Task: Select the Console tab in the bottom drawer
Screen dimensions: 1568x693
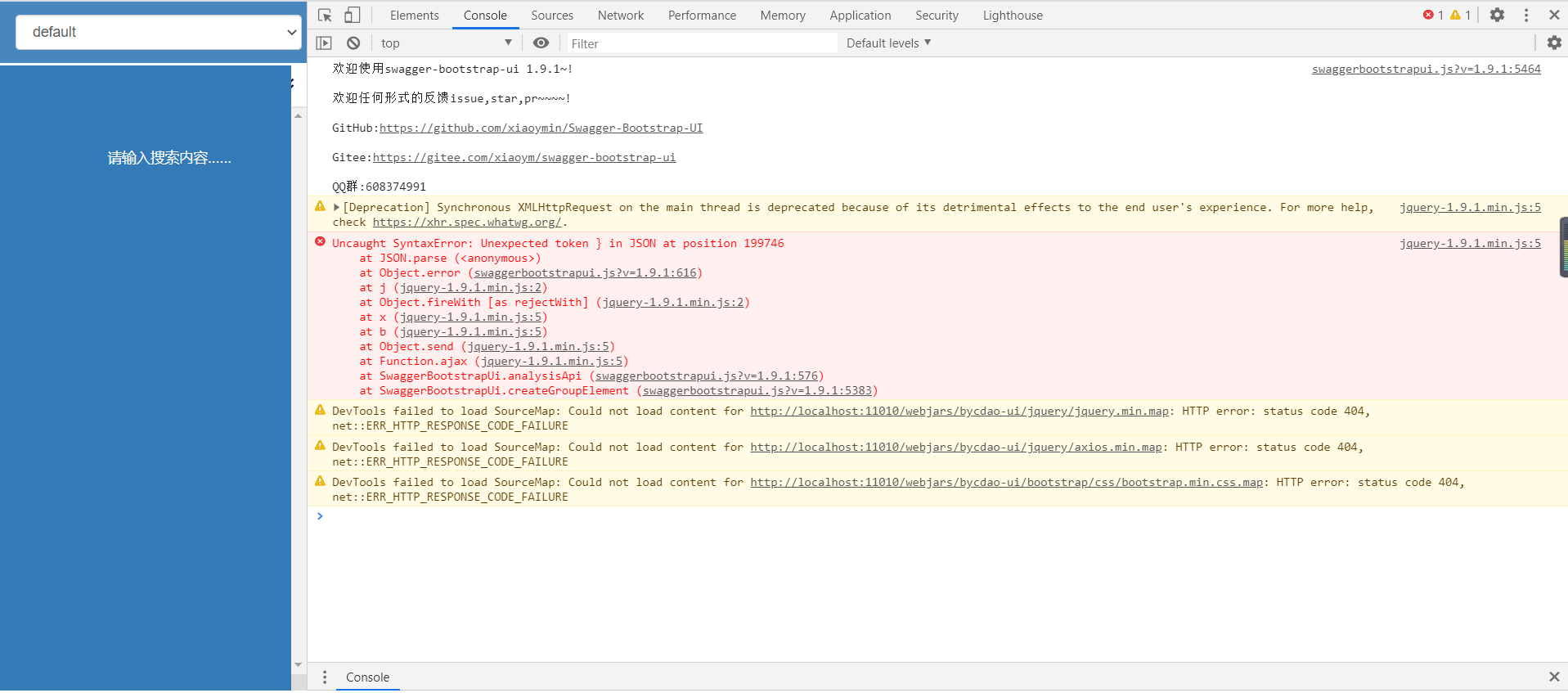Action: coord(367,677)
